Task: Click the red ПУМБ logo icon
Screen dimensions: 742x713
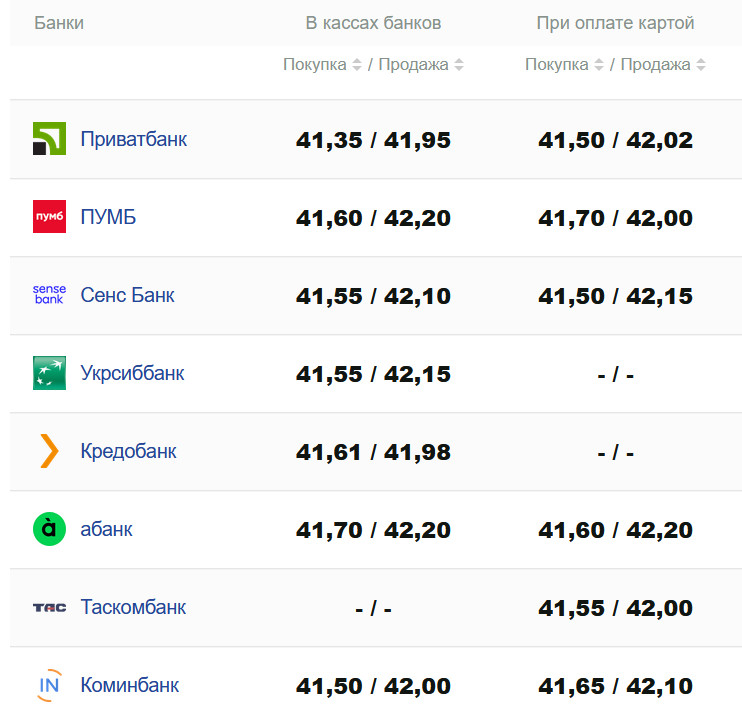Action: (49, 217)
